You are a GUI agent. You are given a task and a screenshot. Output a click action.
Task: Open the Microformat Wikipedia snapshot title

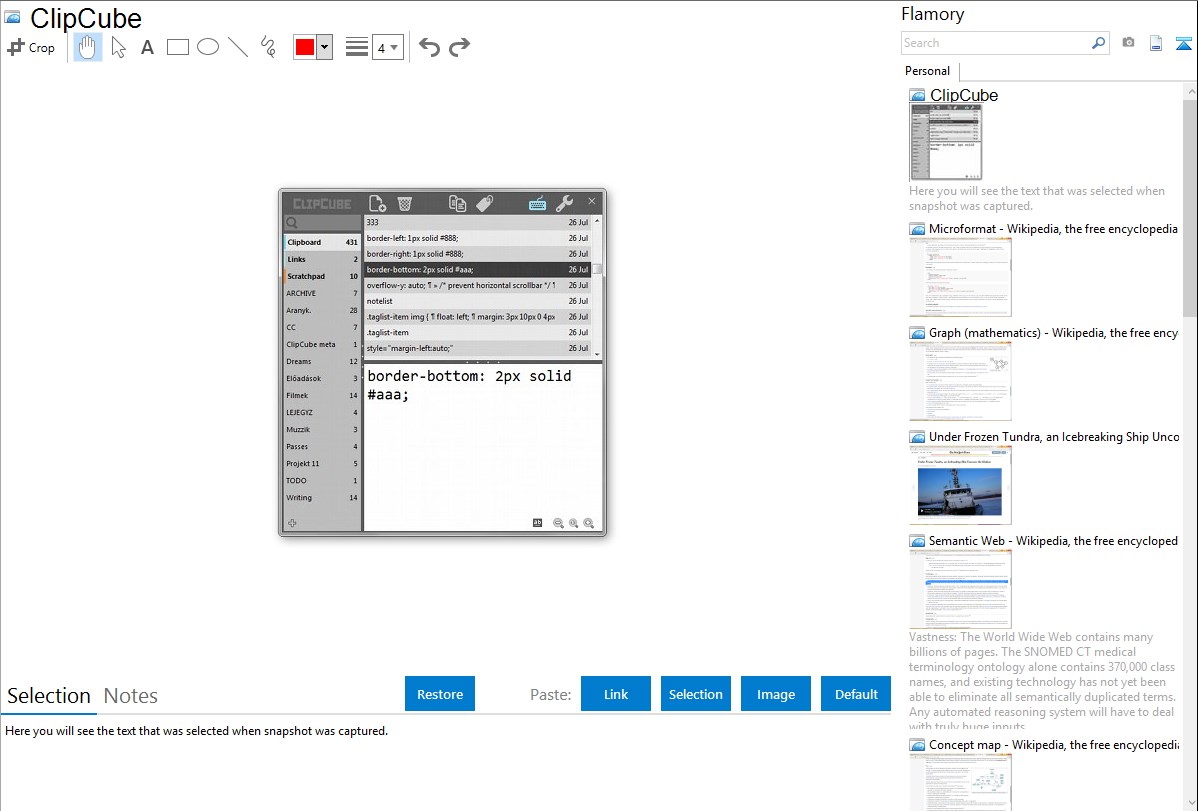[1053, 229]
